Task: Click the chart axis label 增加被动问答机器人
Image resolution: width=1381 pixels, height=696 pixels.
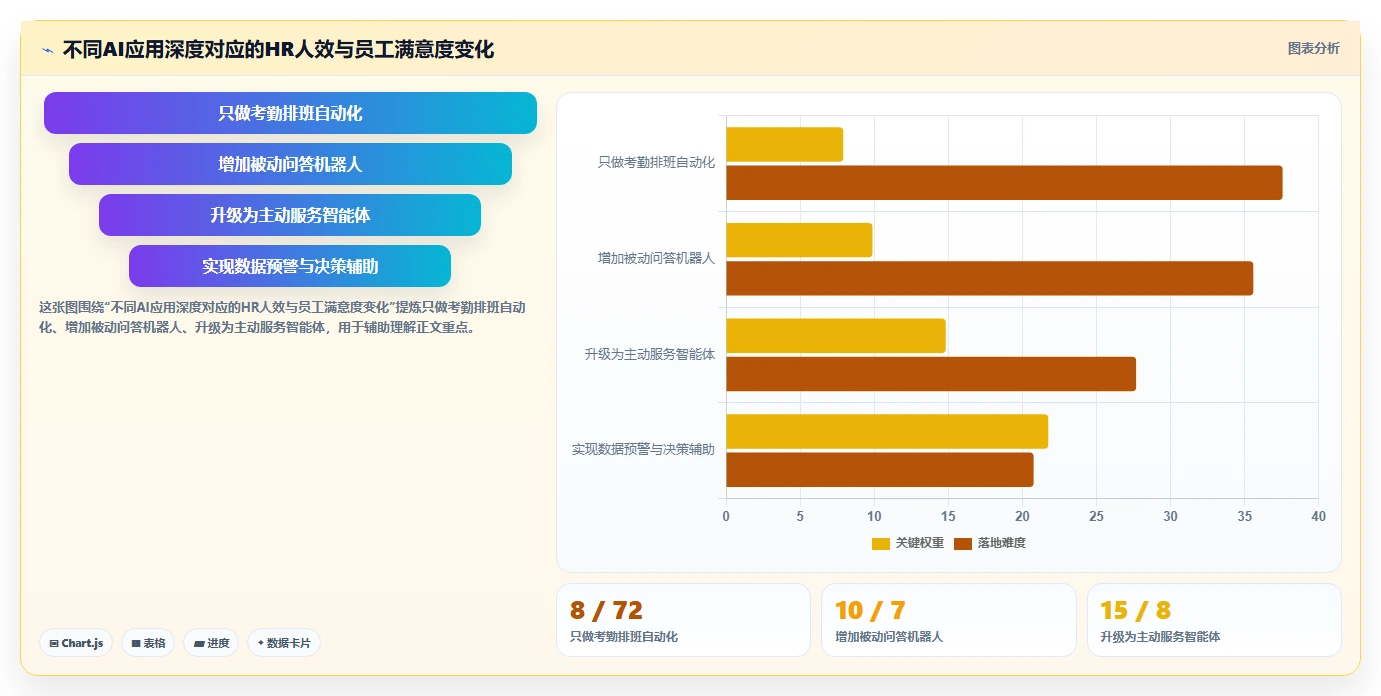Action: [x=656, y=258]
